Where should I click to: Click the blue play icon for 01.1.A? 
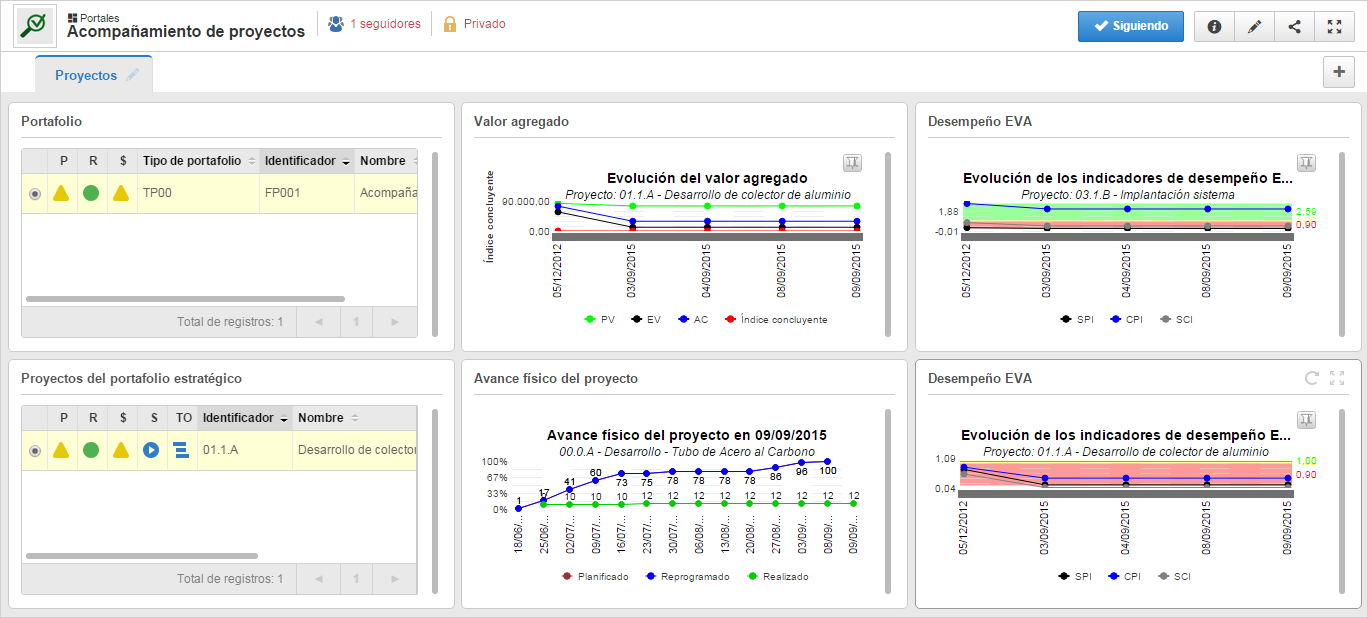tap(151, 450)
